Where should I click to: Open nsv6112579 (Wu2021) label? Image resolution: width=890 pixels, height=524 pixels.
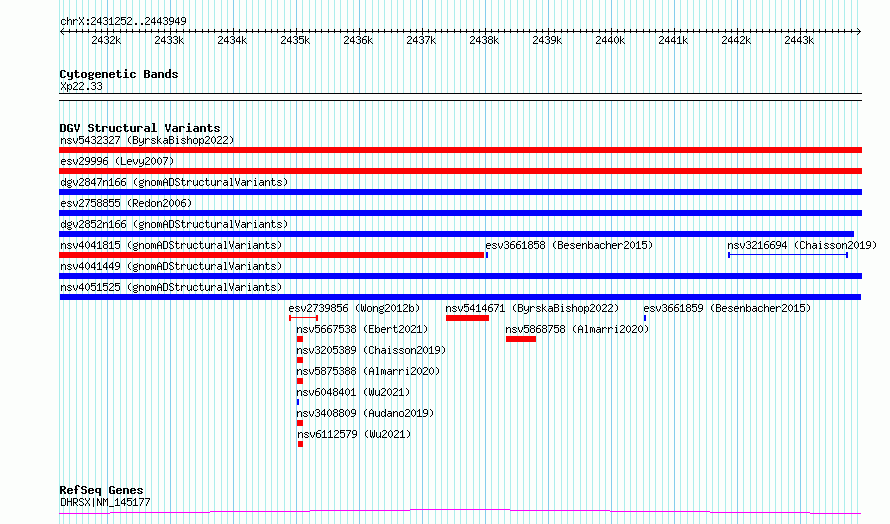coord(354,434)
